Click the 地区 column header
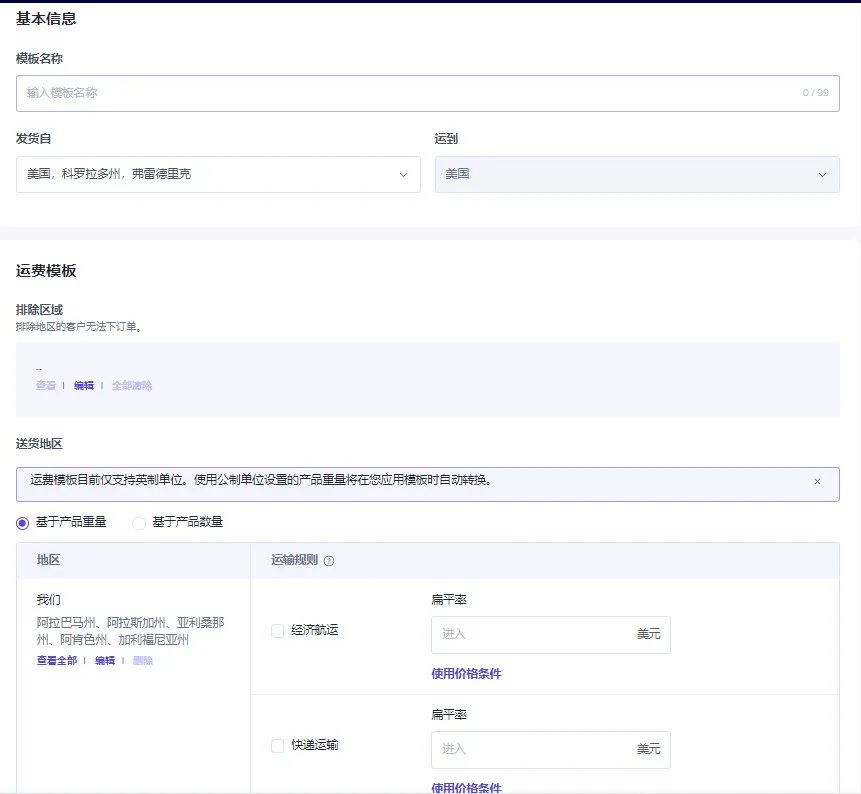Image resolution: width=861 pixels, height=794 pixels. pyautogui.click(x=50, y=561)
